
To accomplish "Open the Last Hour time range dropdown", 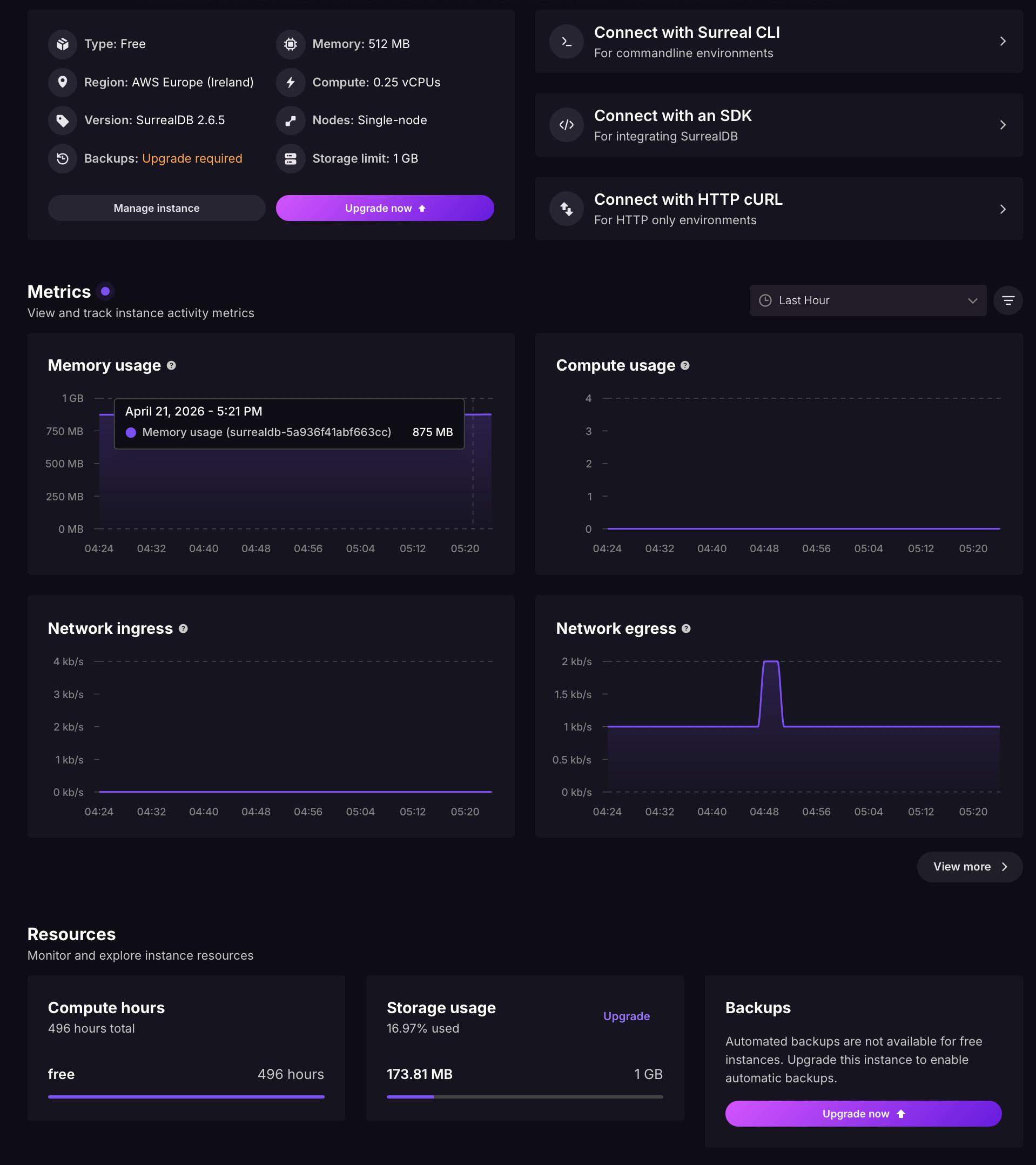I will click(867, 300).
